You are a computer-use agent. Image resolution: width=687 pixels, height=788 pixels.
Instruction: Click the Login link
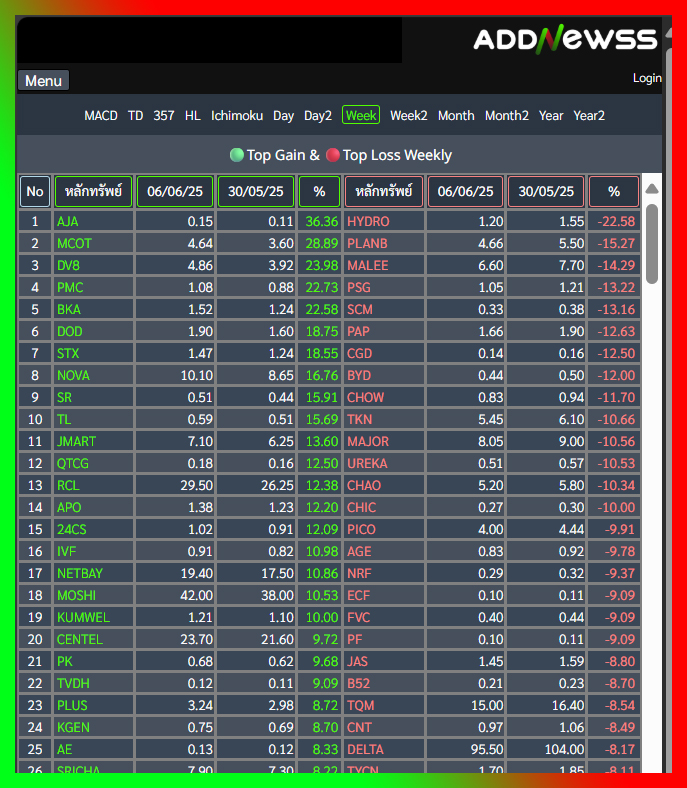pyautogui.click(x=647, y=78)
